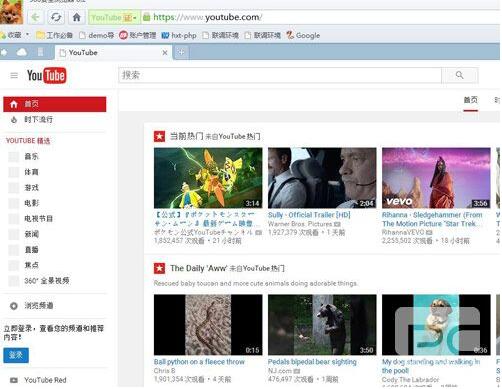Play the Sully trailer thumbnail 2:04

[x=322, y=178]
